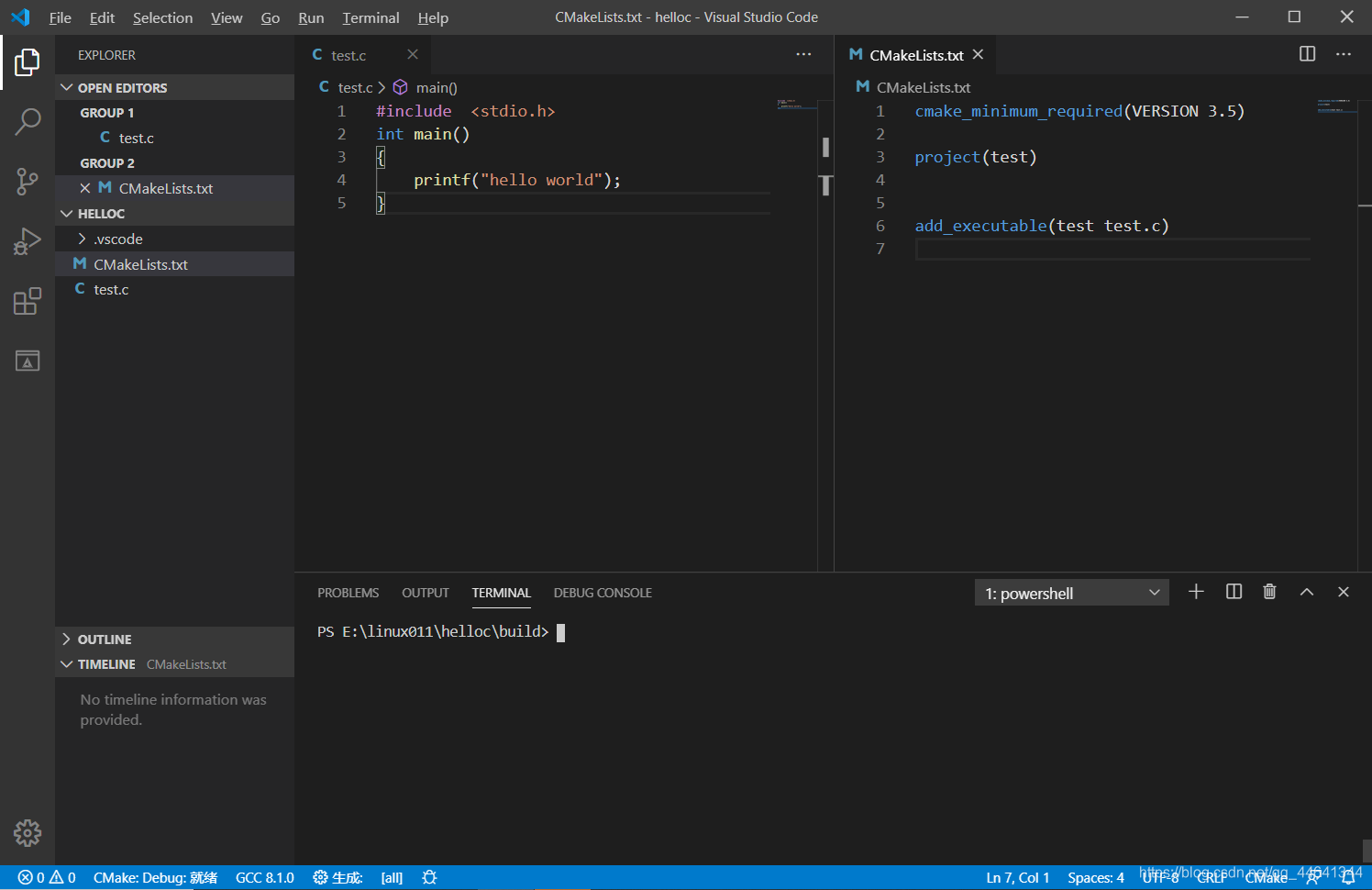Open a new terminal with plus icon
Screen dimensions: 1372x890
click(1196, 592)
